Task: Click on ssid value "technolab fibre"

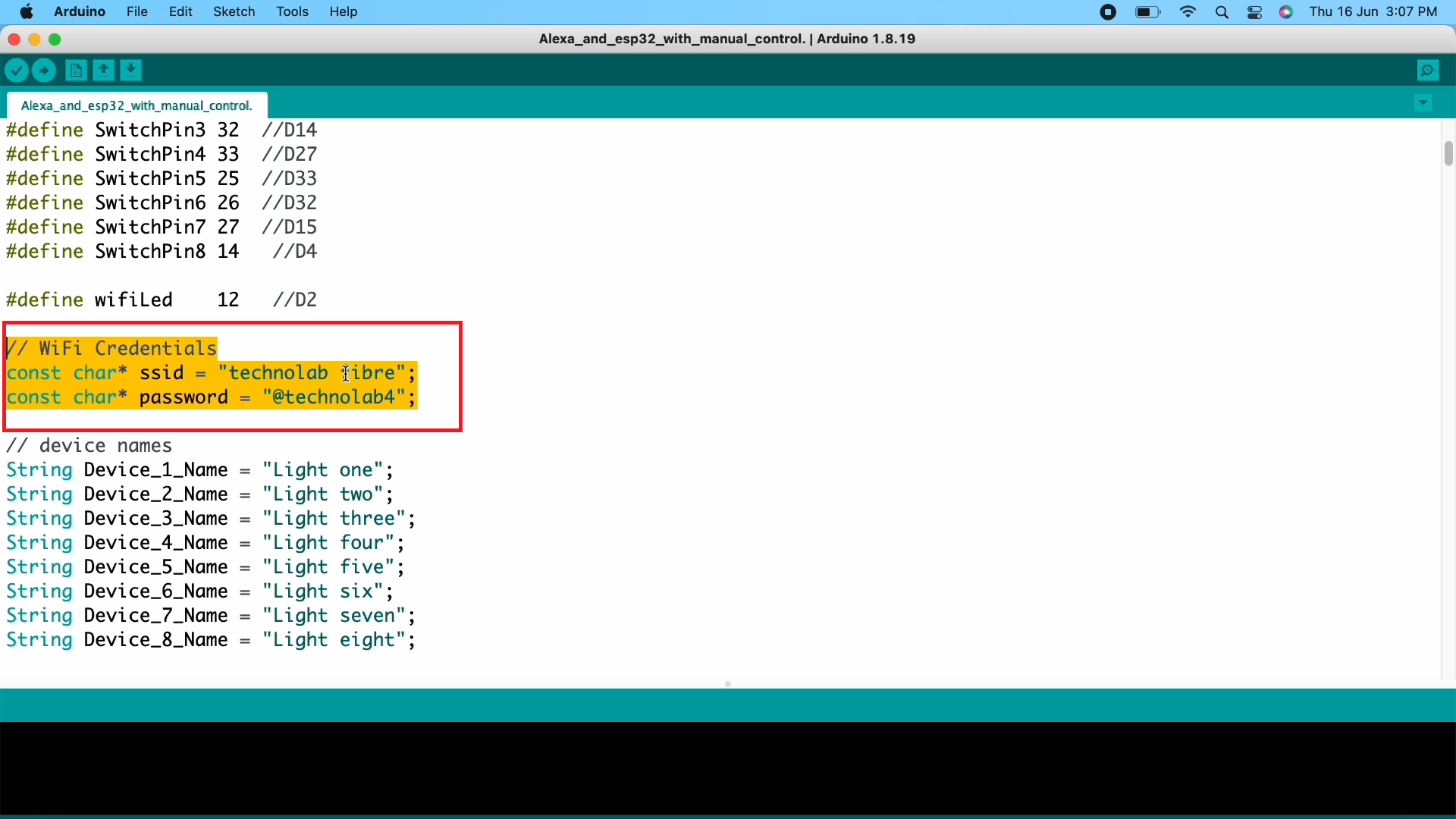Action: pos(312,373)
